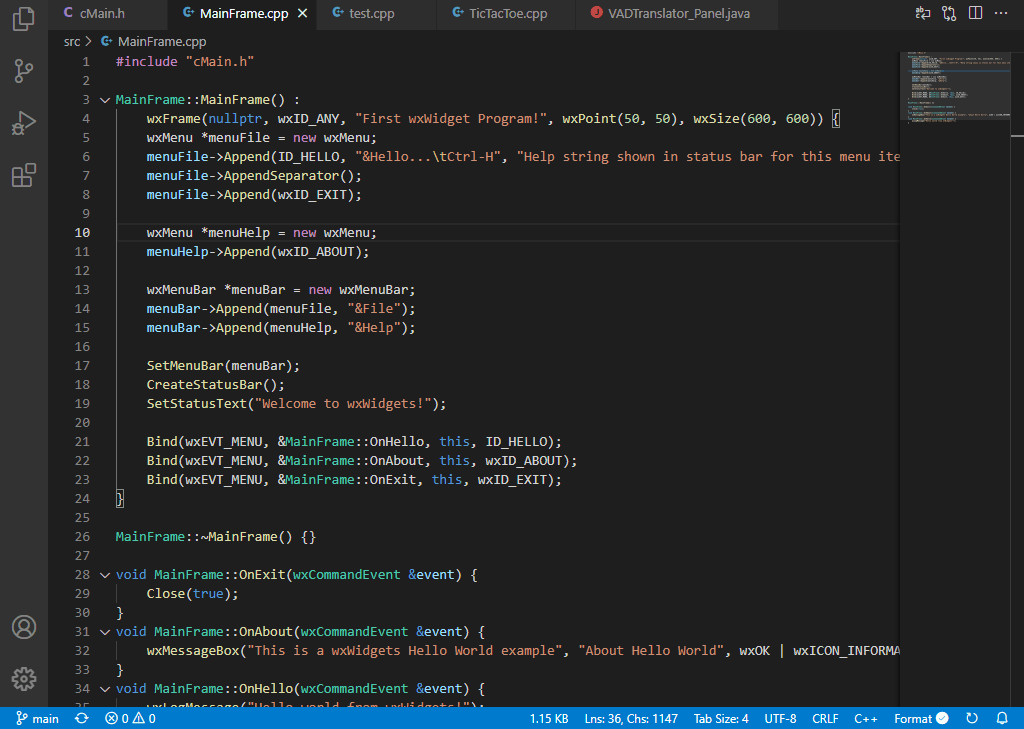Viewport: 1024px width, 729px height.
Task: Click the "Welcome to wxWidgets!" string
Action: pos(343,403)
